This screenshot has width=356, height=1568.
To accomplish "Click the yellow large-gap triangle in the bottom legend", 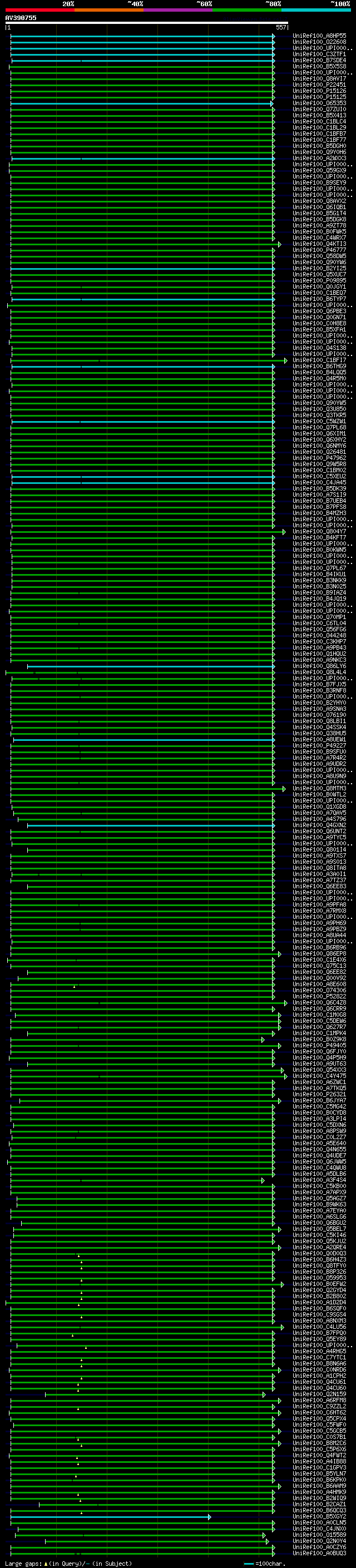I will (x=46, y=1564).
